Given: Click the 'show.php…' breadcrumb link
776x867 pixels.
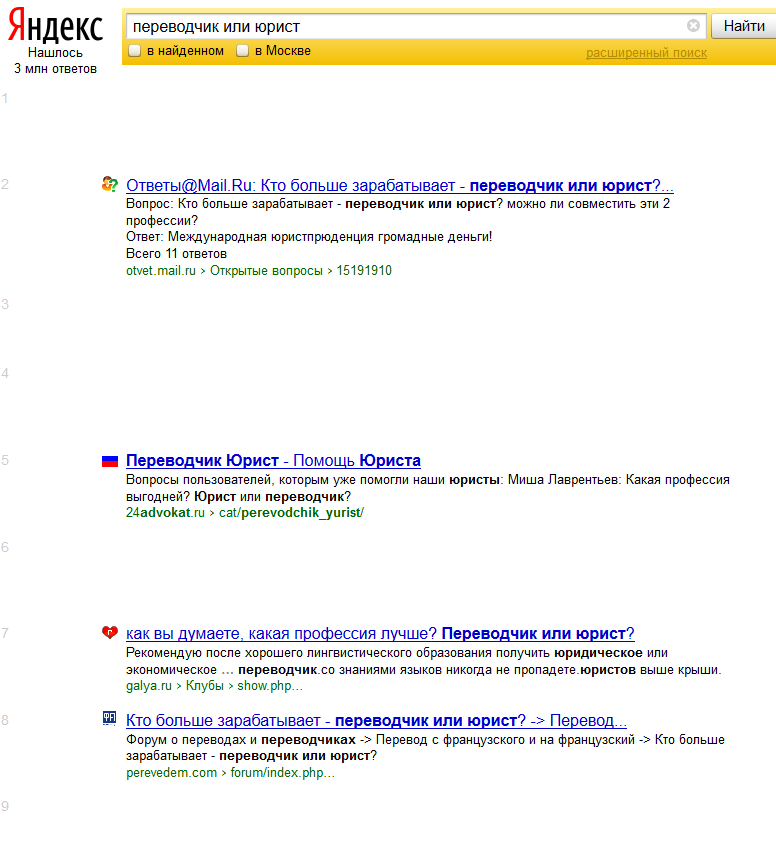Looking at the screenshot, I should click(x=270, y=686).
